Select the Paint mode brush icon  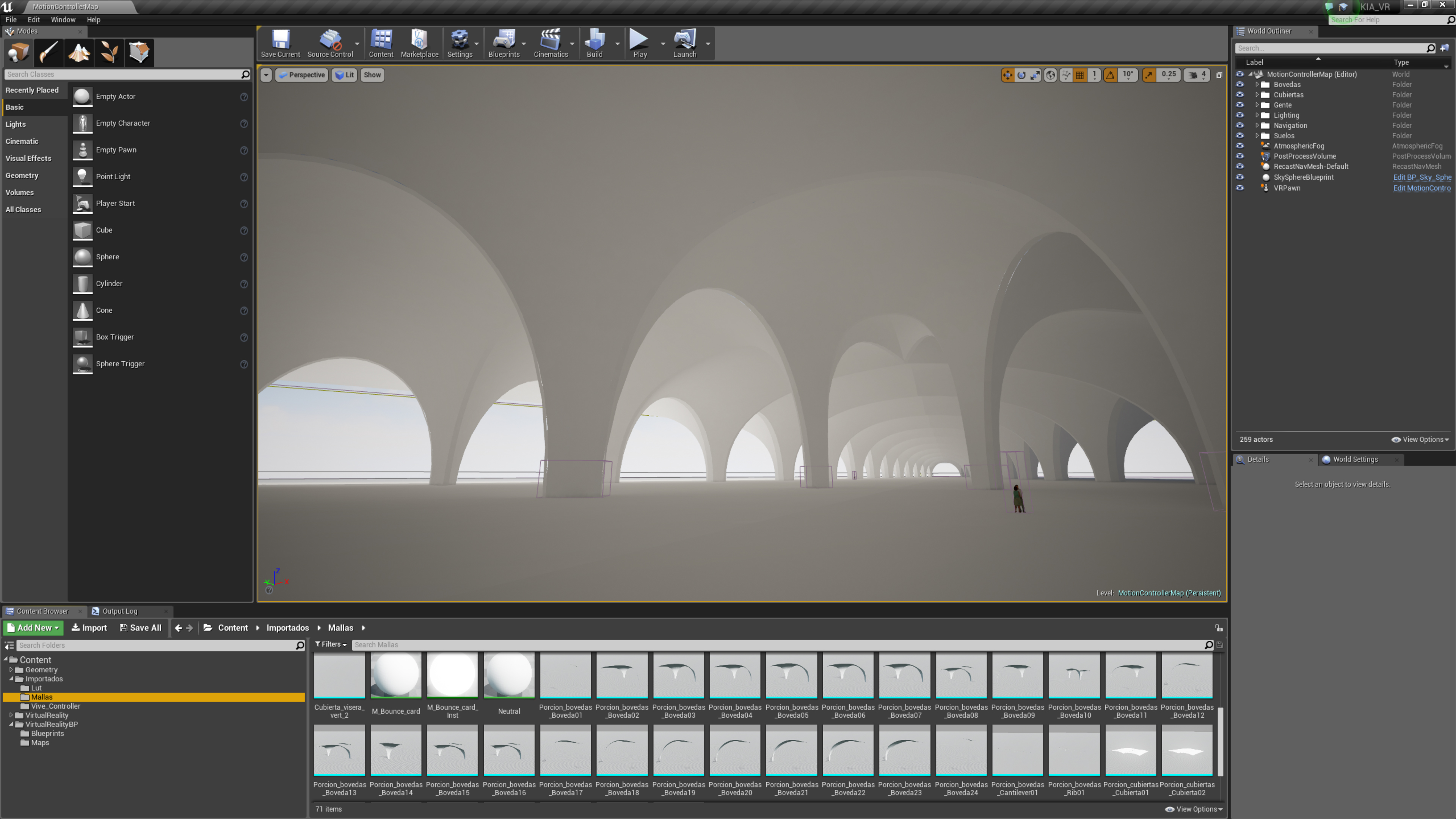pyautogui.click(x=49, y=53)
